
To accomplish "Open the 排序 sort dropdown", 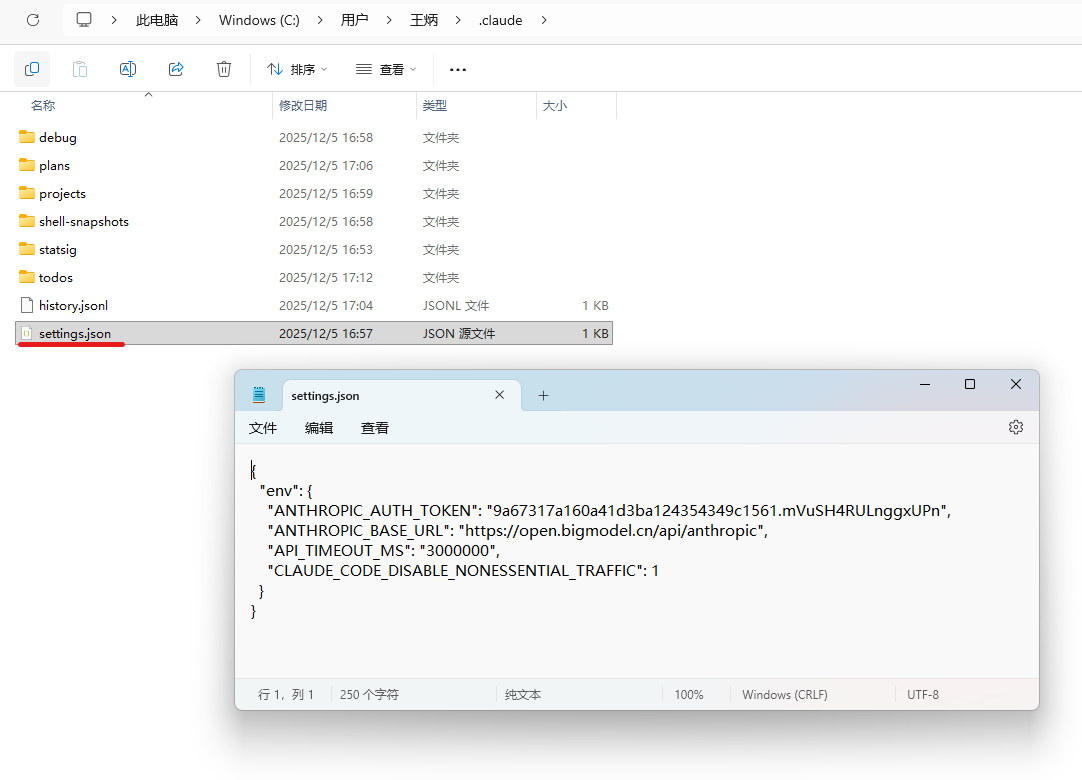I will point(297,69).
